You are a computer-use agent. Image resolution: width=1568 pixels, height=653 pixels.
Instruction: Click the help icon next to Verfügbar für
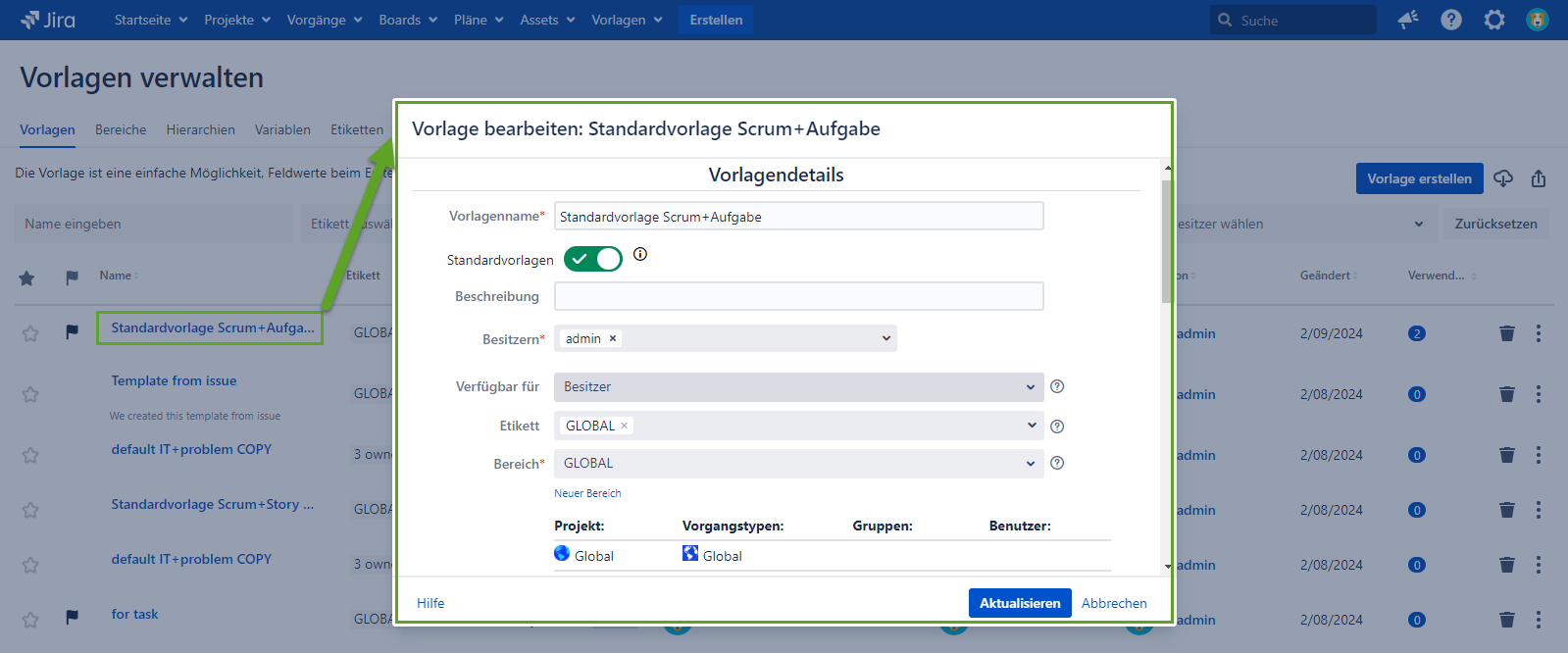(x=1057, y=386)
